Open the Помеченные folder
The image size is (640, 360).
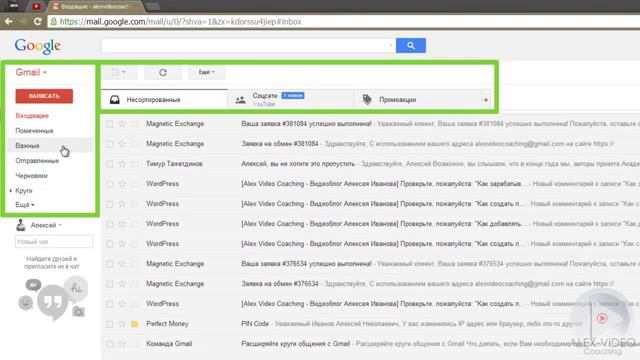34,131
